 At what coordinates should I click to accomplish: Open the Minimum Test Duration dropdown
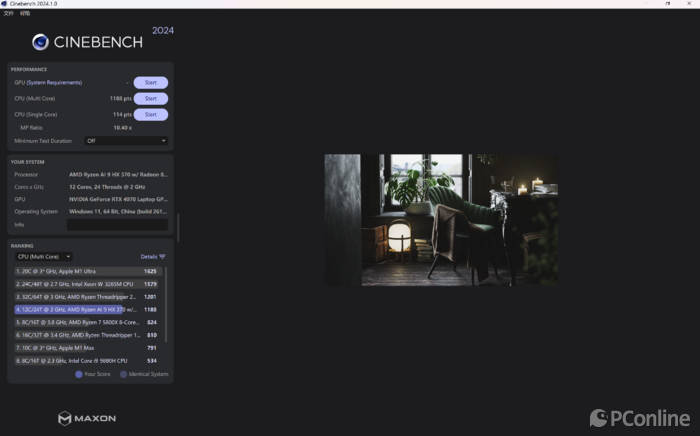pos(126,141)
